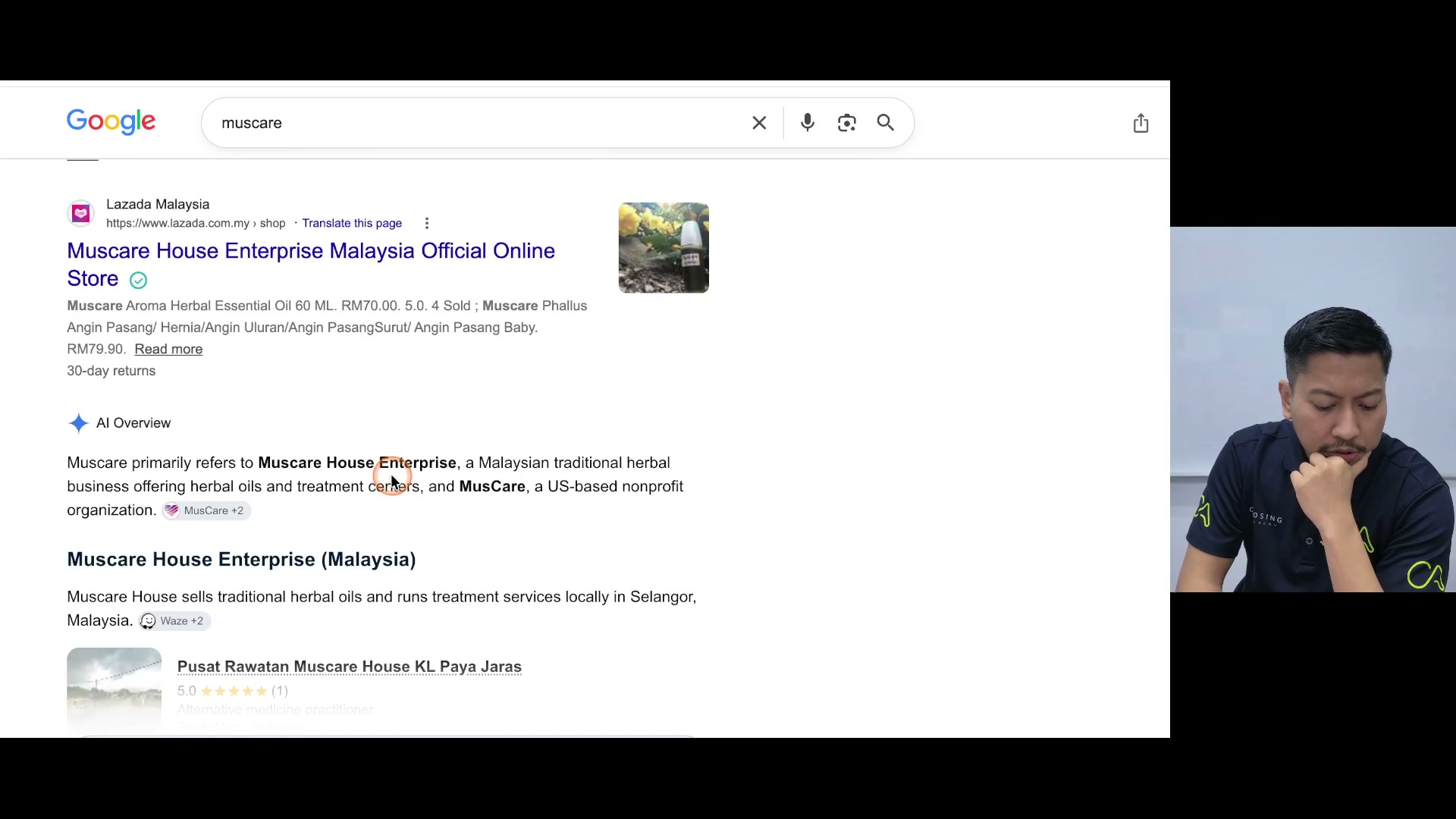Expand the snippet with Read more
Image resolution: width=1456 pixels, height=819 pixels.
168,349
